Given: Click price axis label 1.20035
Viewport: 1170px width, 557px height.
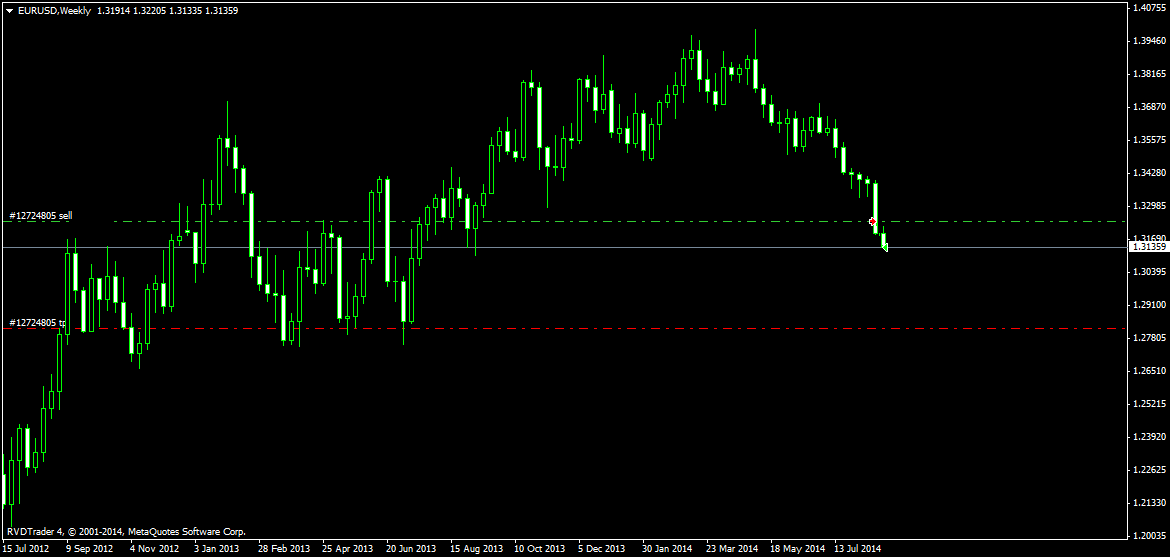Looking at the screenshot, I should (1148, 535).
